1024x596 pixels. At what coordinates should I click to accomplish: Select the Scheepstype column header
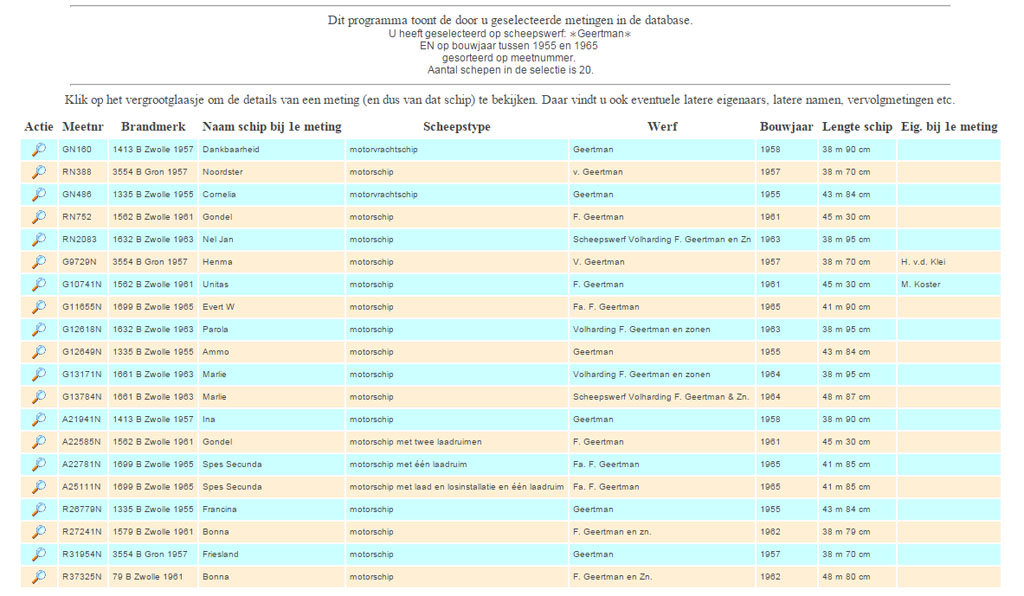tap(456, 127)
